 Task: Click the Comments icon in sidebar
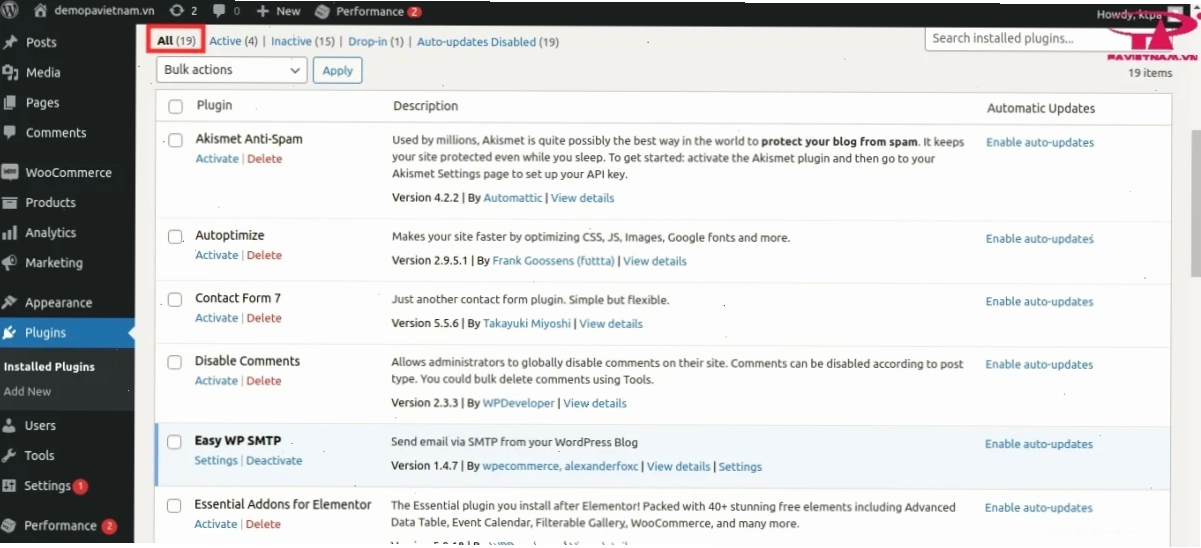tap(10, 132)
